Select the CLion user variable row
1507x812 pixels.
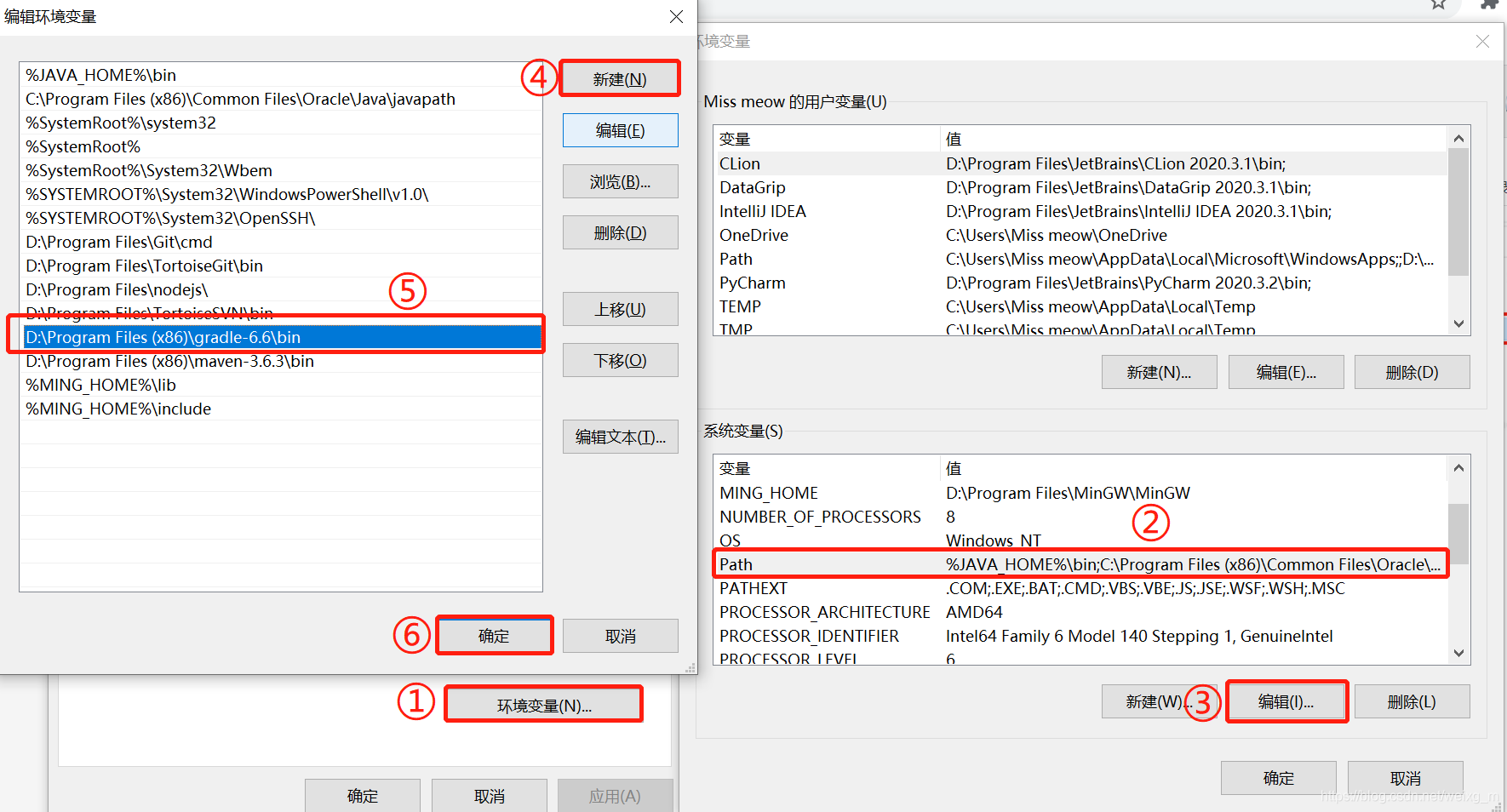tap(1080, 163)
